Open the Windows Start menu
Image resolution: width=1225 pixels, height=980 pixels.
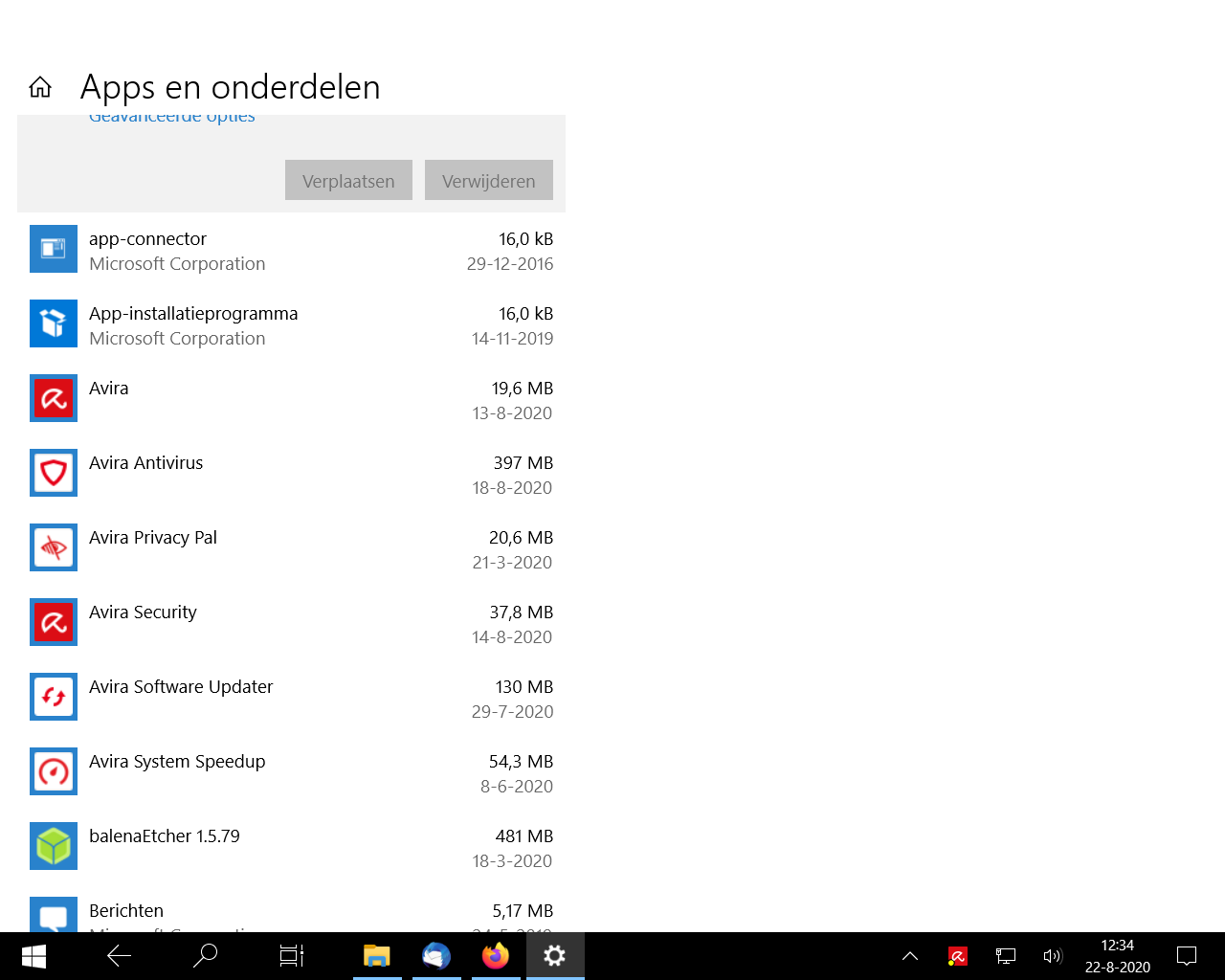(33, 956)
